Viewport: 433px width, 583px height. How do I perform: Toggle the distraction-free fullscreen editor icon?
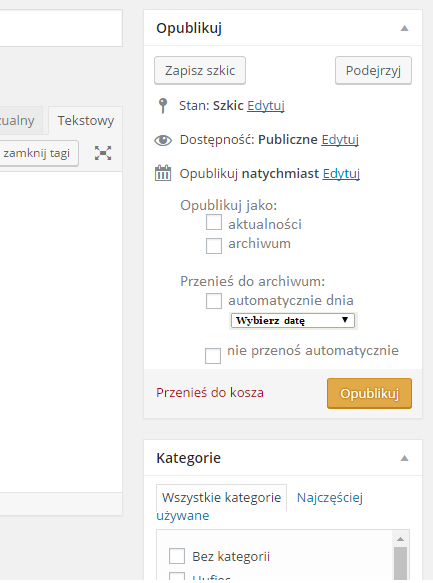click(x=103, y=153)
